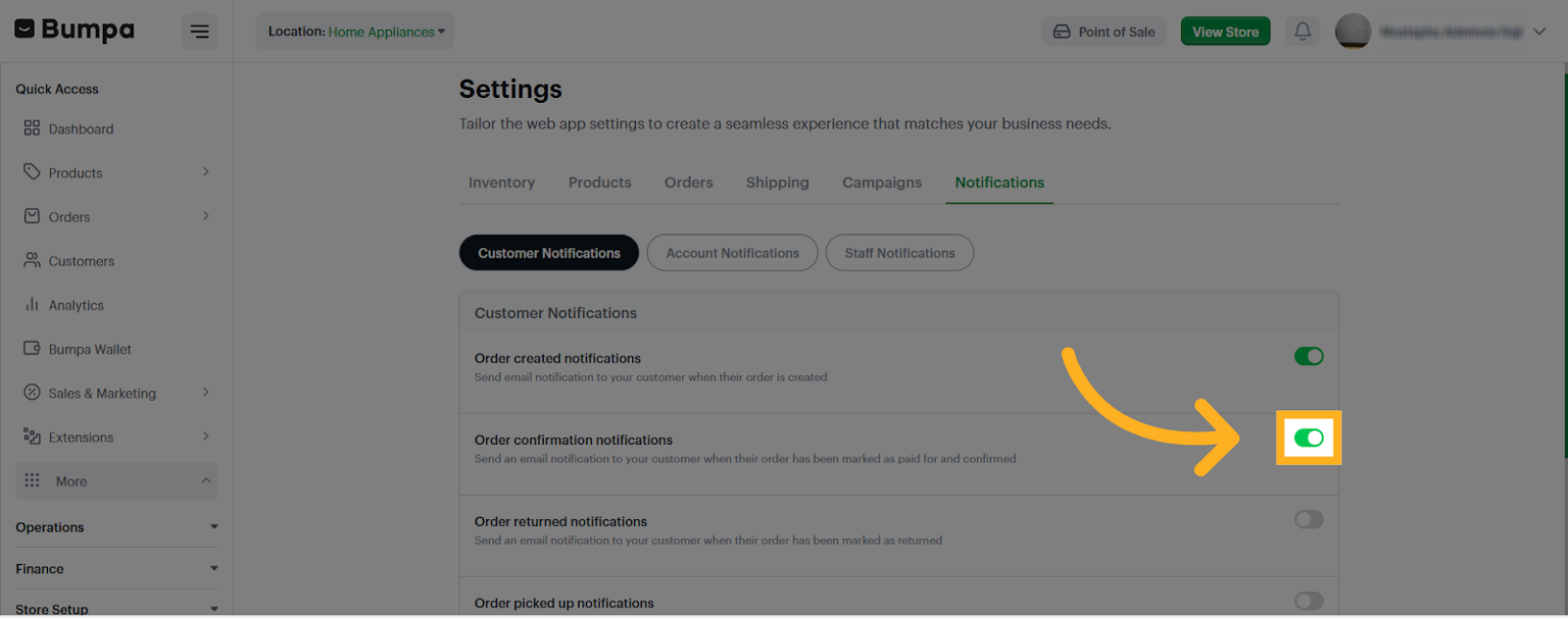
Task: Enable Order returned notifications
Action: point(1309,519)
